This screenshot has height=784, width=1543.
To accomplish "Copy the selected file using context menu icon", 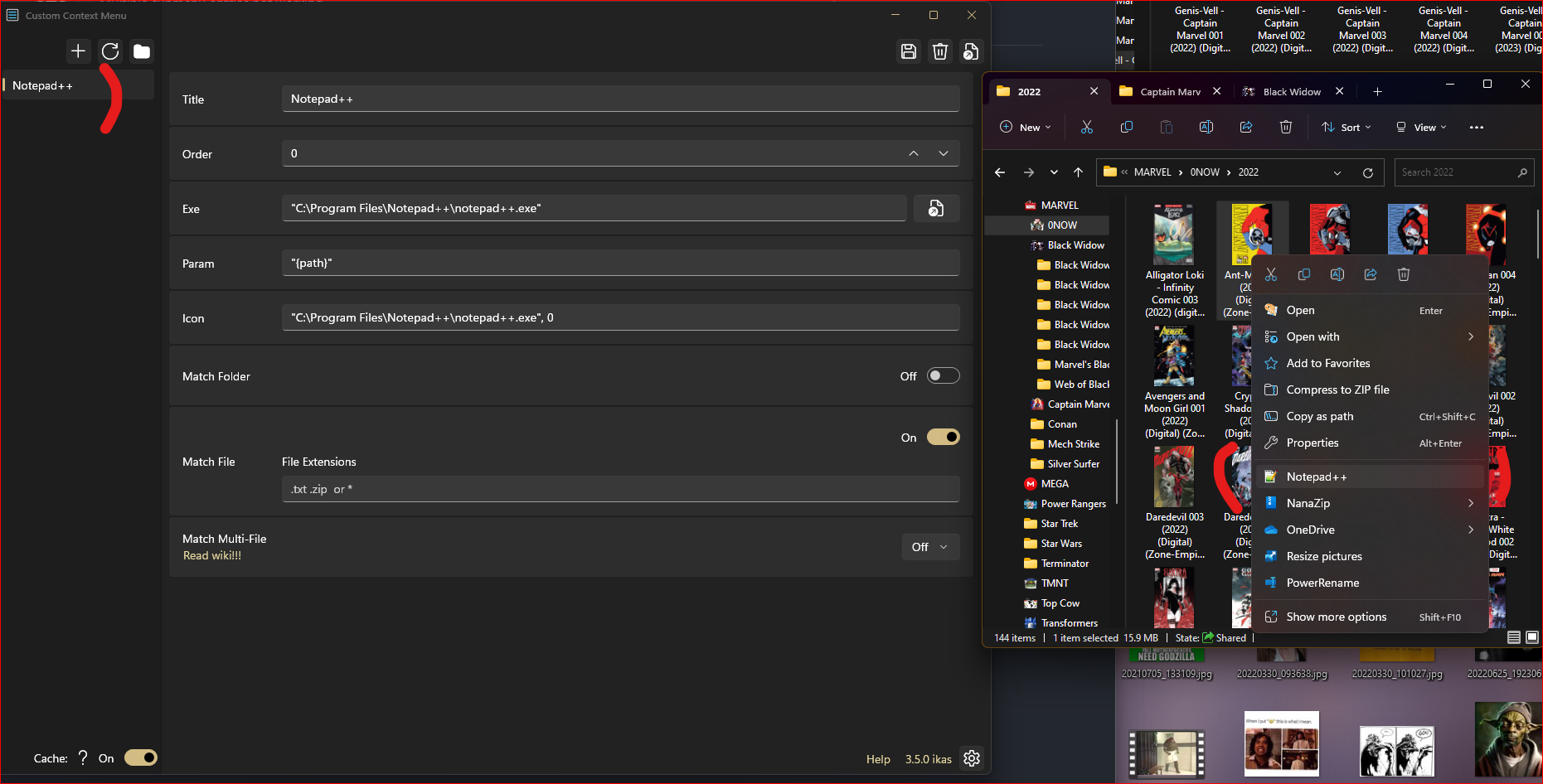I will pos(1304,273).
